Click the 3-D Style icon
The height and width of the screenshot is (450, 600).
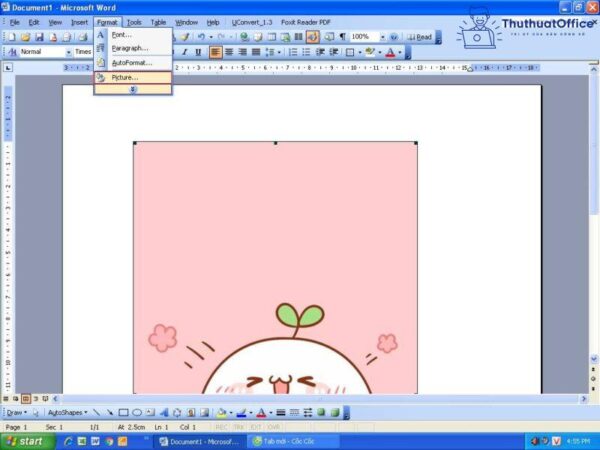tap(335, 412)
